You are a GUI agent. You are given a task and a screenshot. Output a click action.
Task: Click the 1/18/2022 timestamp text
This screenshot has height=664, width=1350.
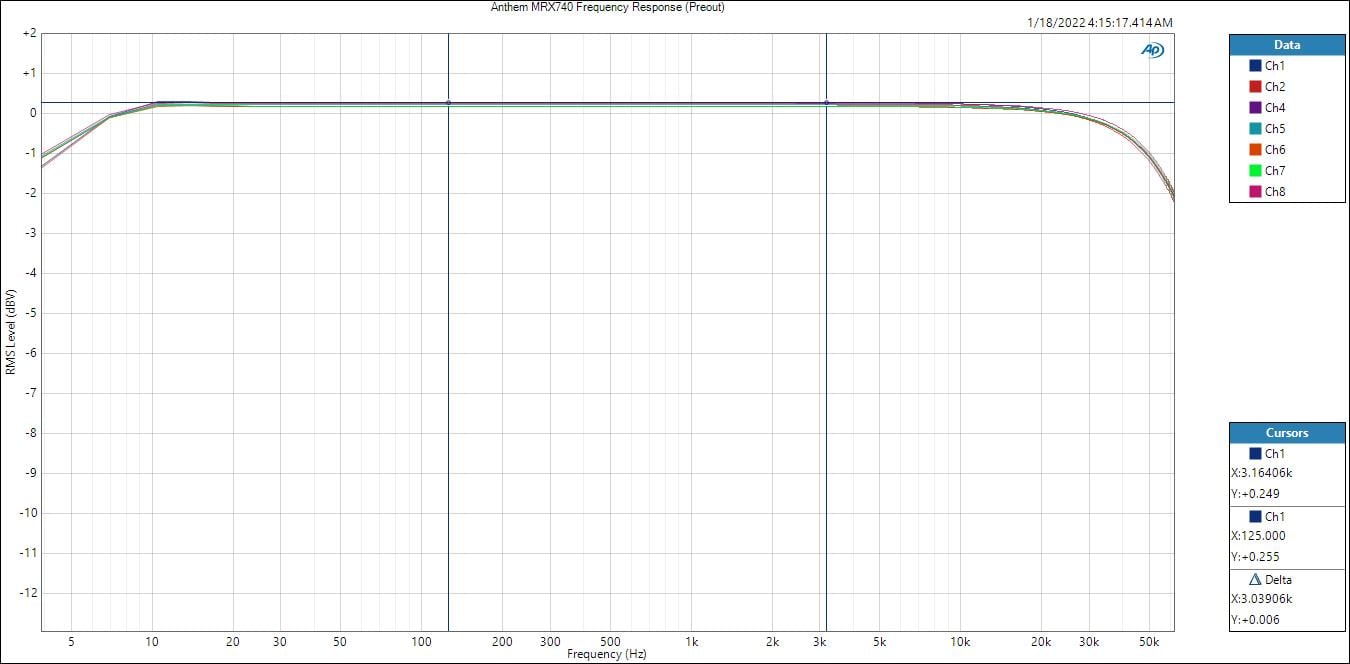pyautogui.click(x=1099, y=22)
